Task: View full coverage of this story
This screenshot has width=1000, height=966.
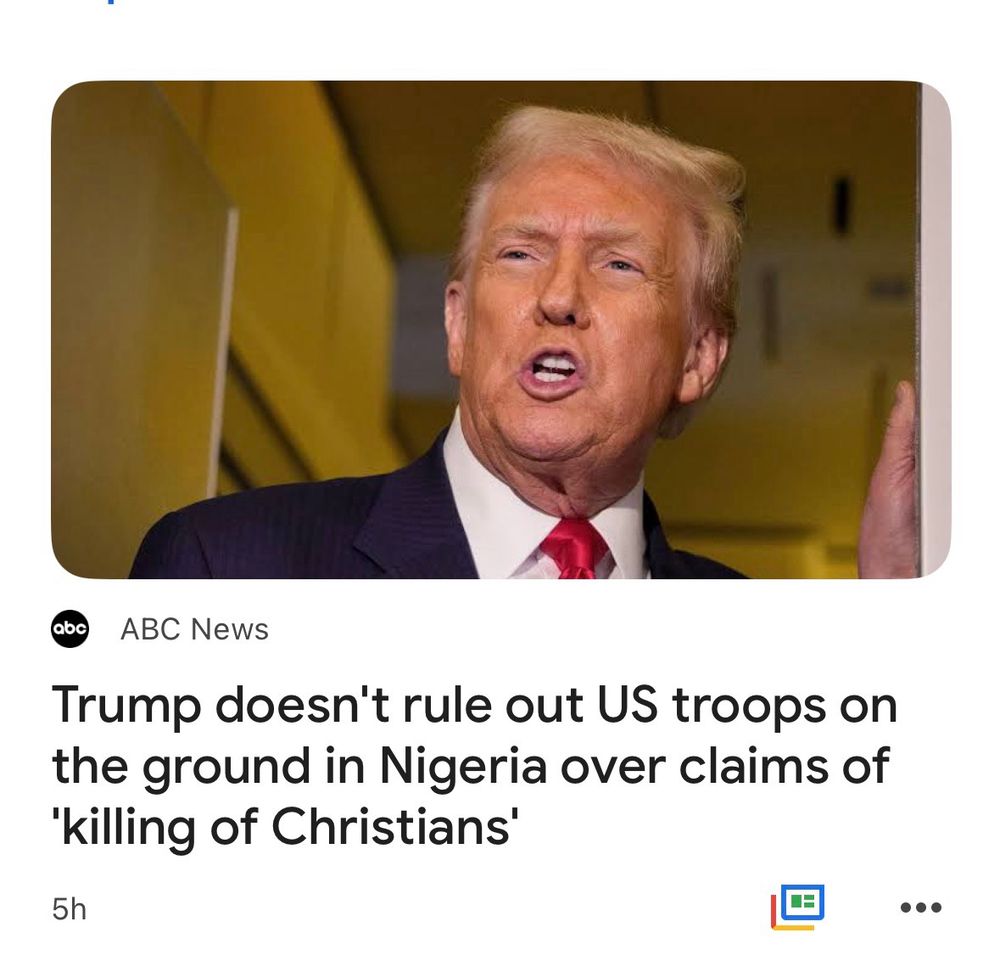Action: 797,907
